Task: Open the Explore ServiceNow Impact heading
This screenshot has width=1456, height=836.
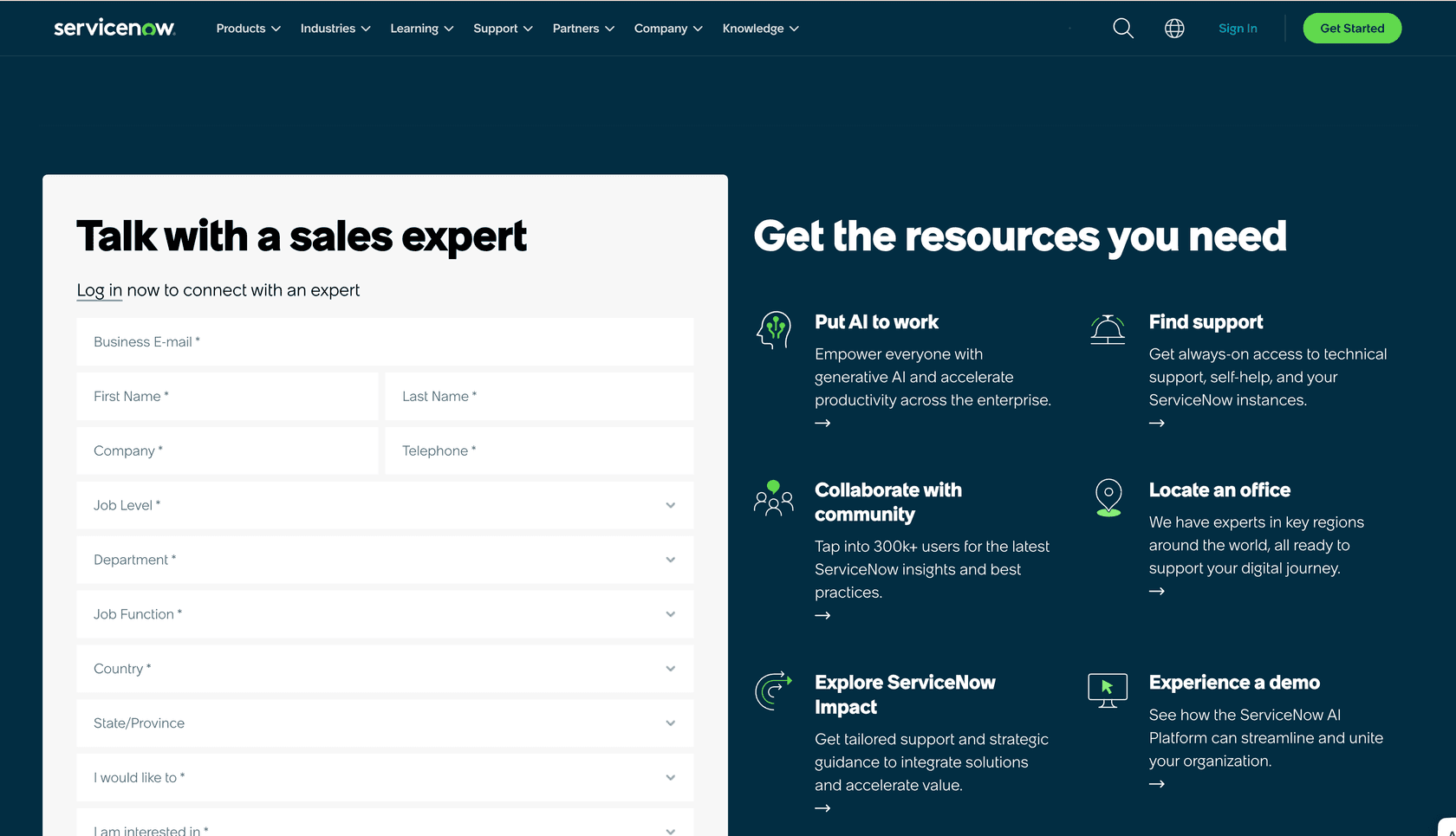Action: coord(905,695)
